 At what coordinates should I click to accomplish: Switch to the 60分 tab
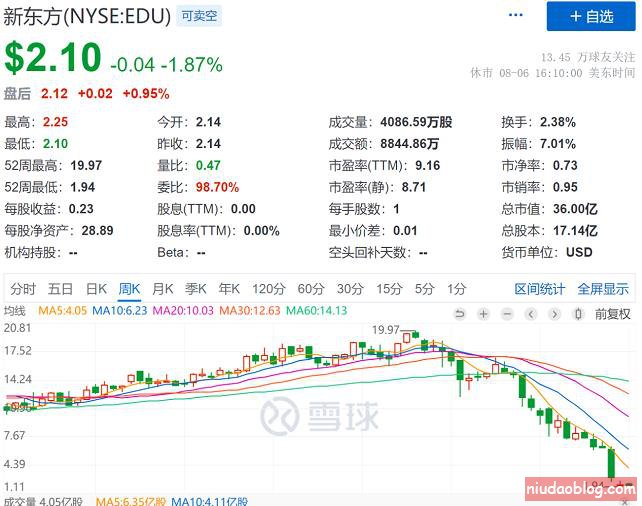click(x=311, y=289)
